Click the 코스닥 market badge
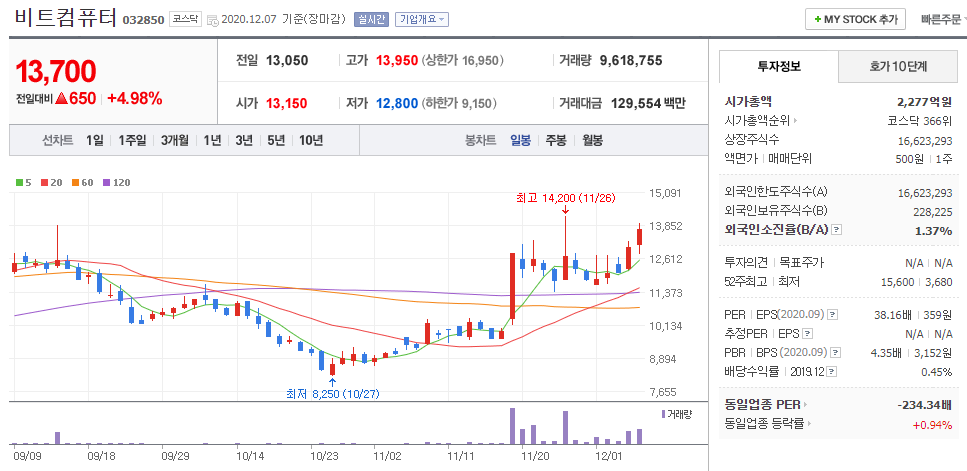This screenshot has width=967, height=471. pos(185,19)
